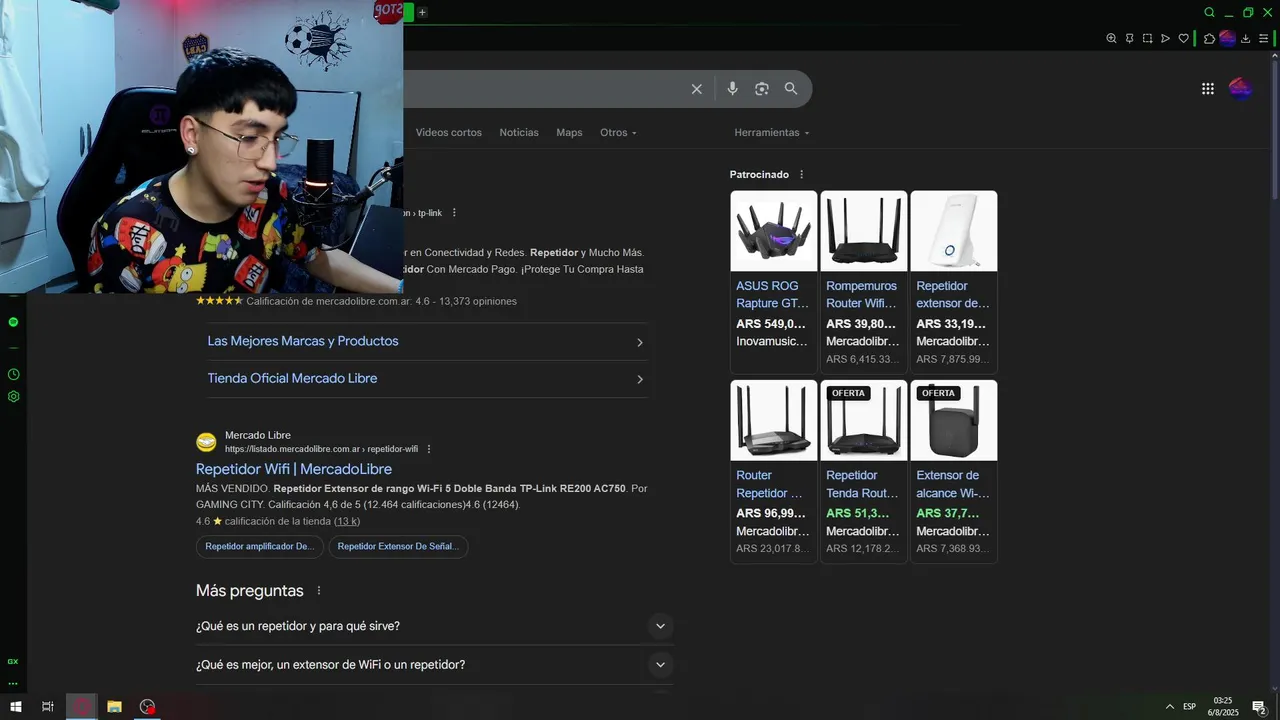Open Task View on the taskbar
Screen dimensions: 1280x720
point(47,707)
